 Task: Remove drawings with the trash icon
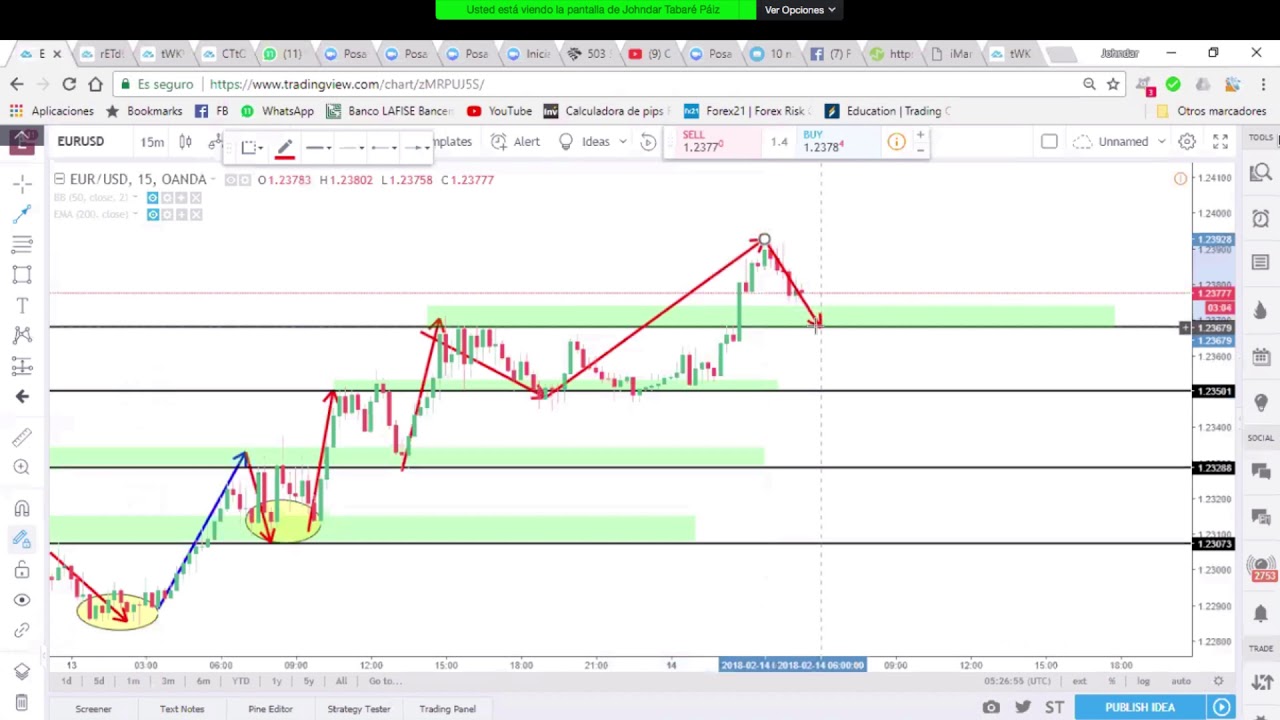pyautogui.click(x=22, y=702)
